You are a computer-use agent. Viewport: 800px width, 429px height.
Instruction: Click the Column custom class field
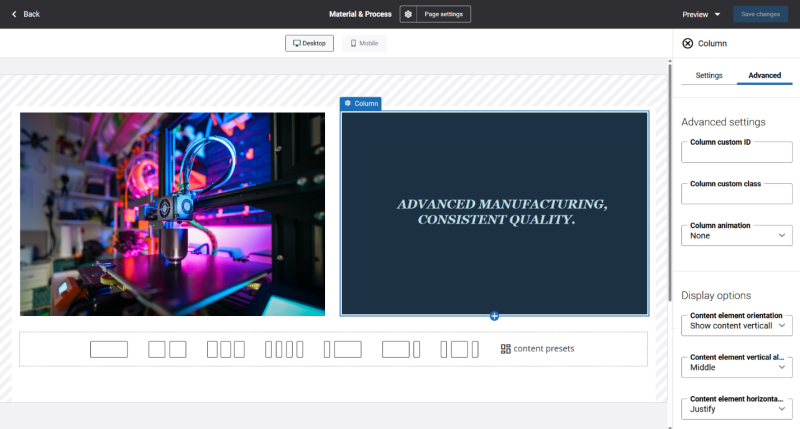pos(736,194)
